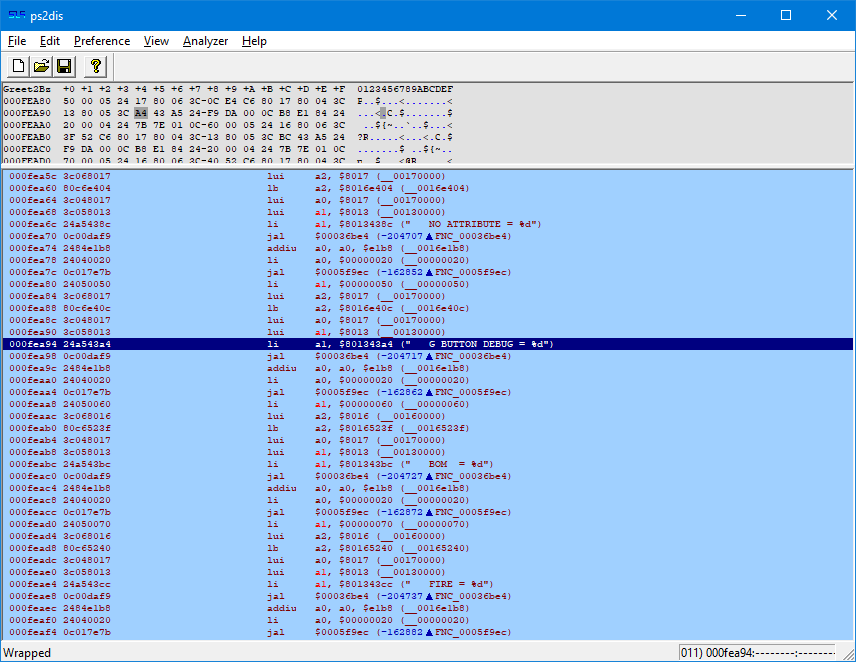
Task: Click the Help question mark icon
Action: [96, 67]
